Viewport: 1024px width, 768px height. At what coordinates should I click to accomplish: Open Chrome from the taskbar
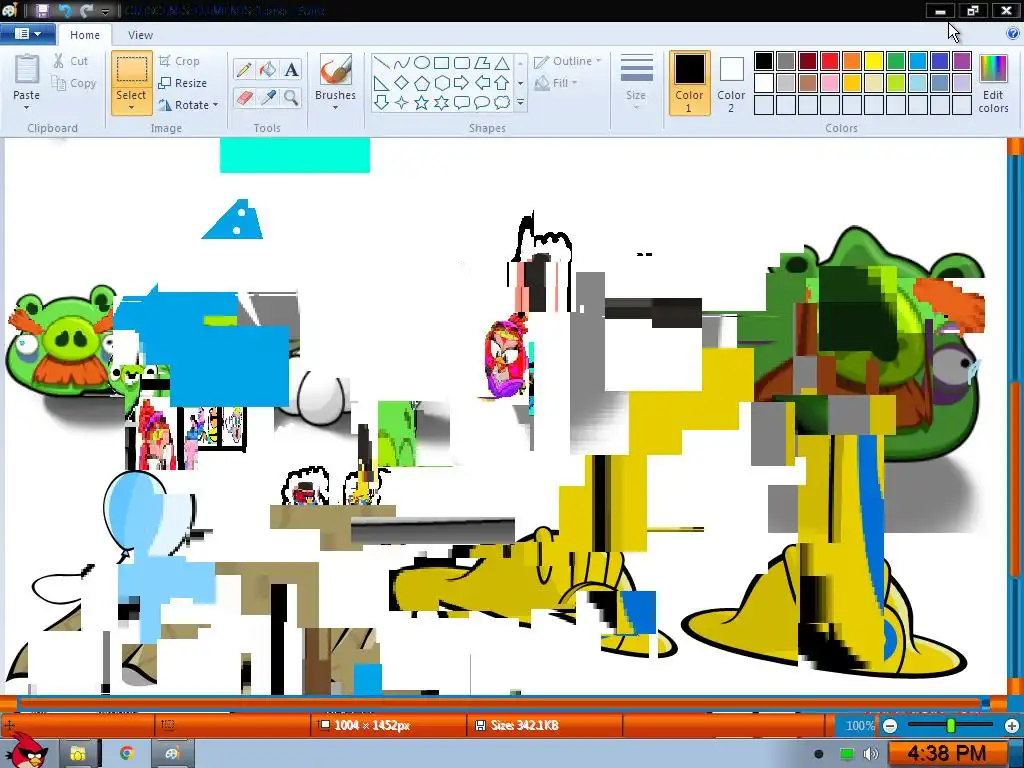(x=126, y=754)
